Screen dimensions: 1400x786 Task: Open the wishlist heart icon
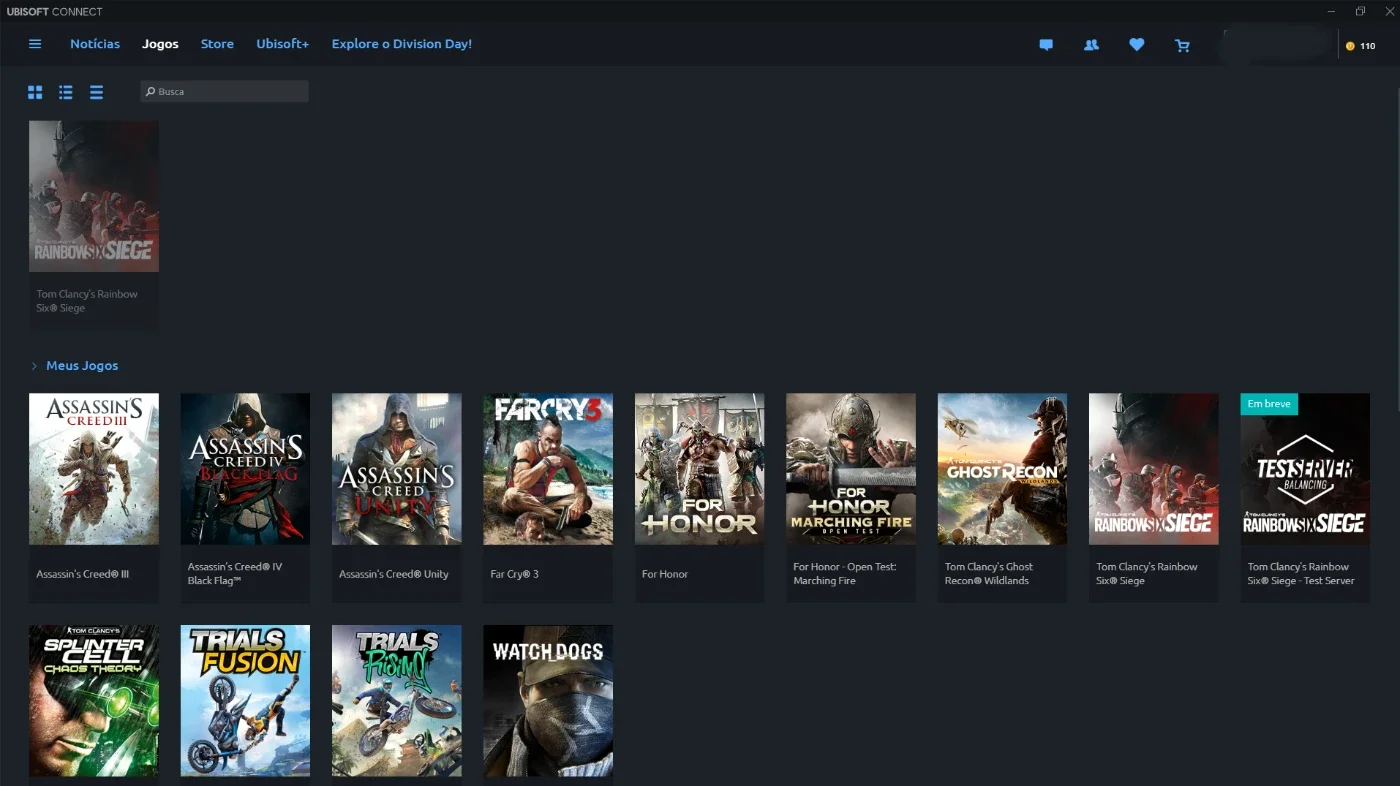point(1137,45)
